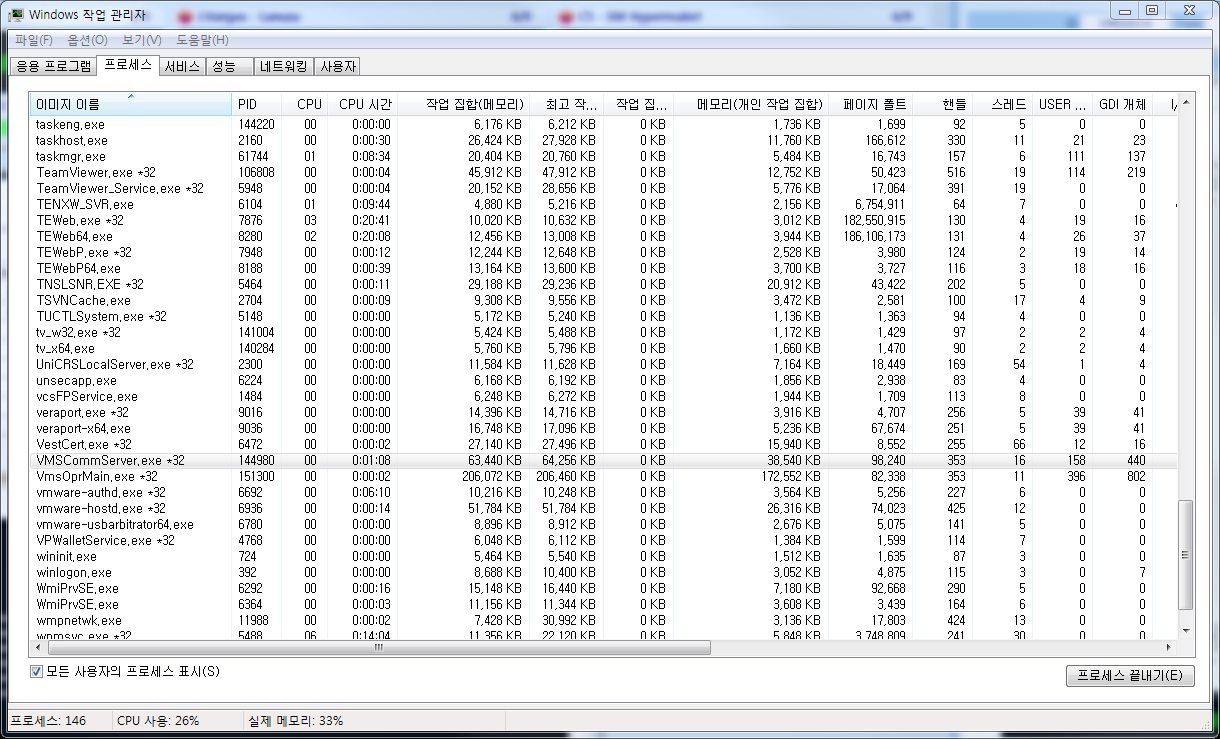Select the VPWalletService.exe *32 process
This screenshot has height=739, width=1220.
coord(605,540)
